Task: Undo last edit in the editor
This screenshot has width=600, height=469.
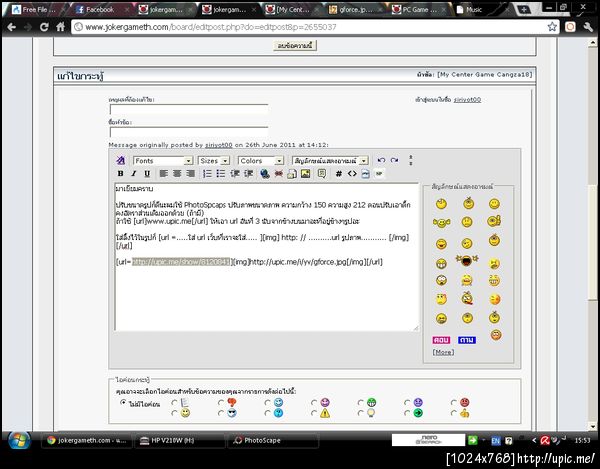Action: [381, 160]
